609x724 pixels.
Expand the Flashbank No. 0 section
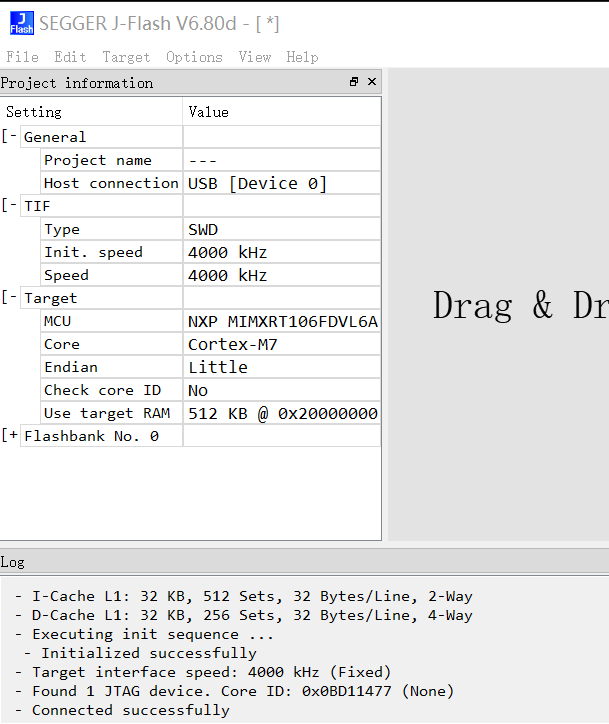point(9,435)
